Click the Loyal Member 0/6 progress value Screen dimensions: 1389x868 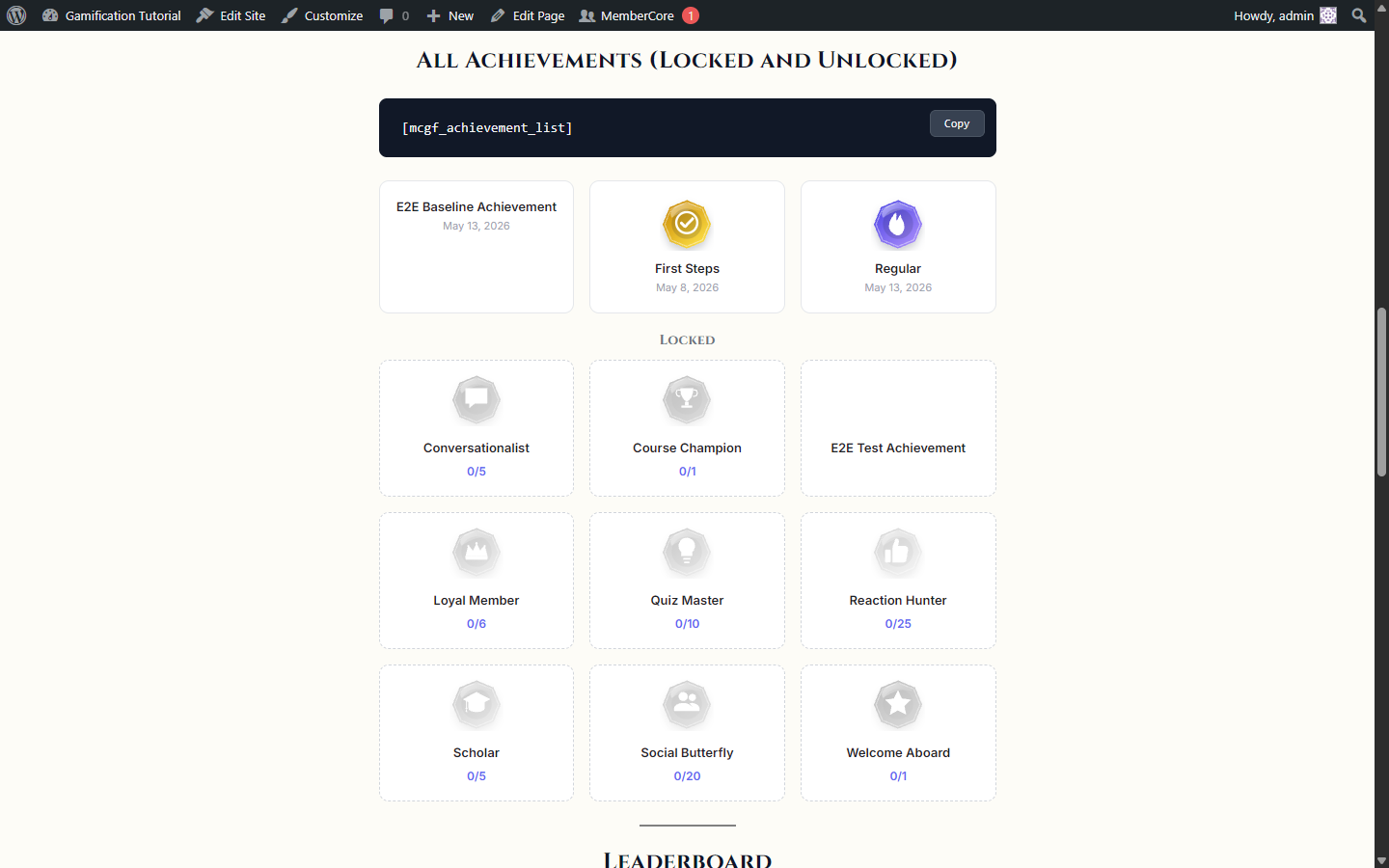pyautogui.click(x=477, y=624)
